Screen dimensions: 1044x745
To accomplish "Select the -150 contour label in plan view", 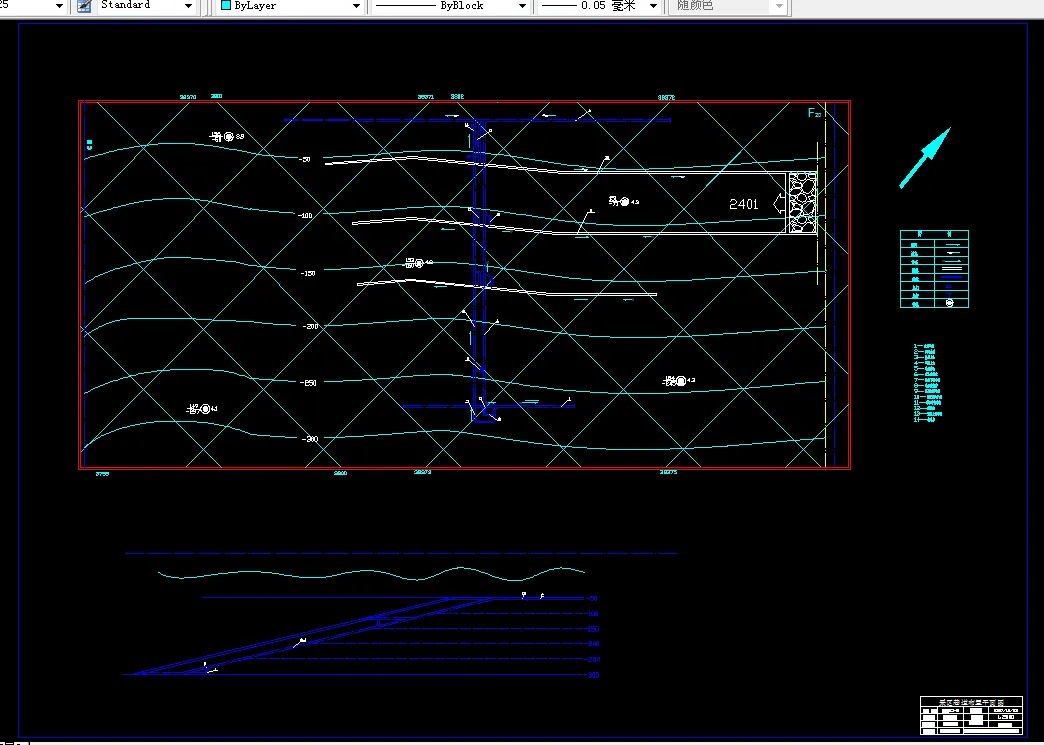I will click(307, 274).
